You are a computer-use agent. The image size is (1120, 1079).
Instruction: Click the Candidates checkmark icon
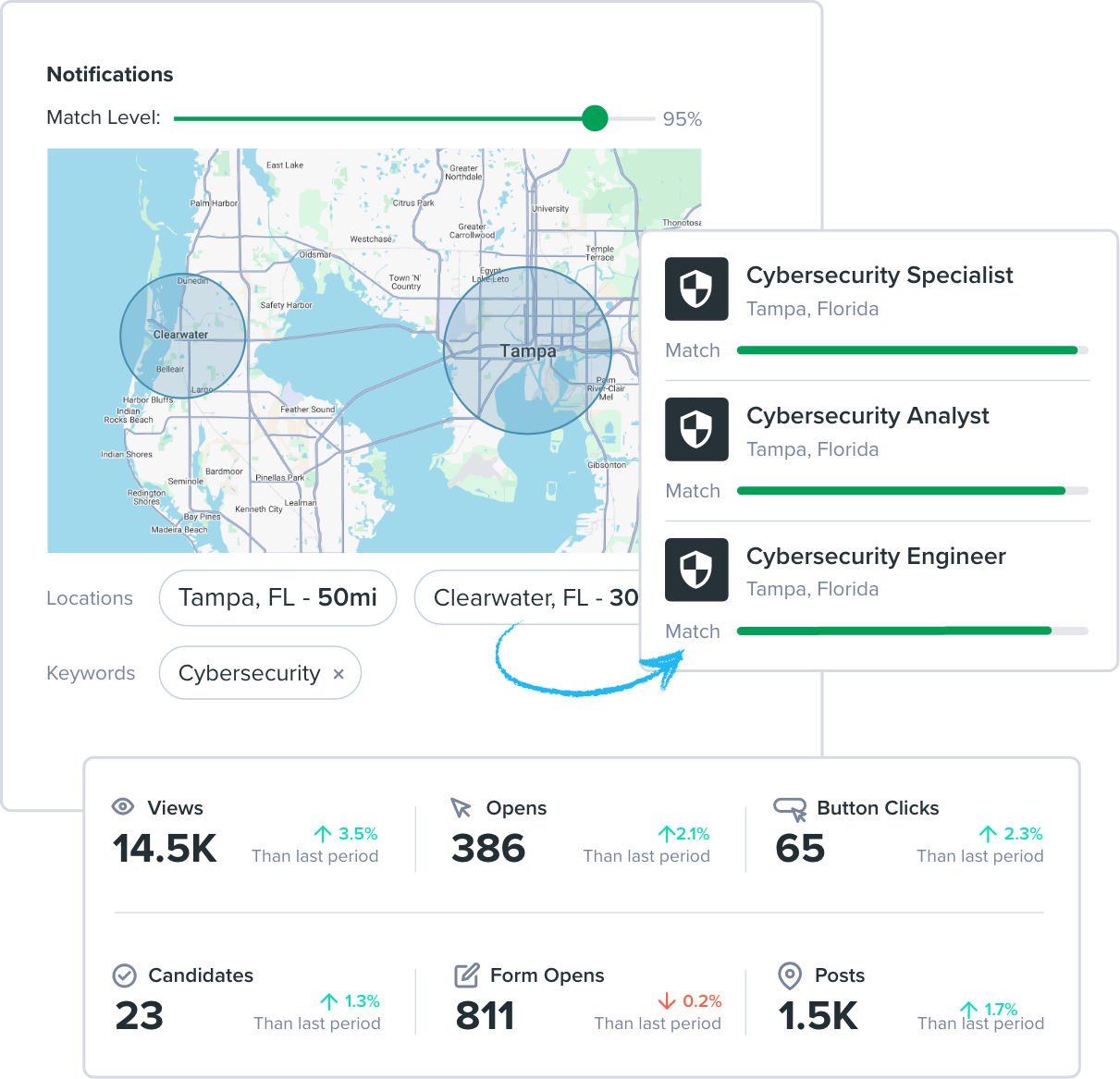pyautogui.click(x=124, y=975)
